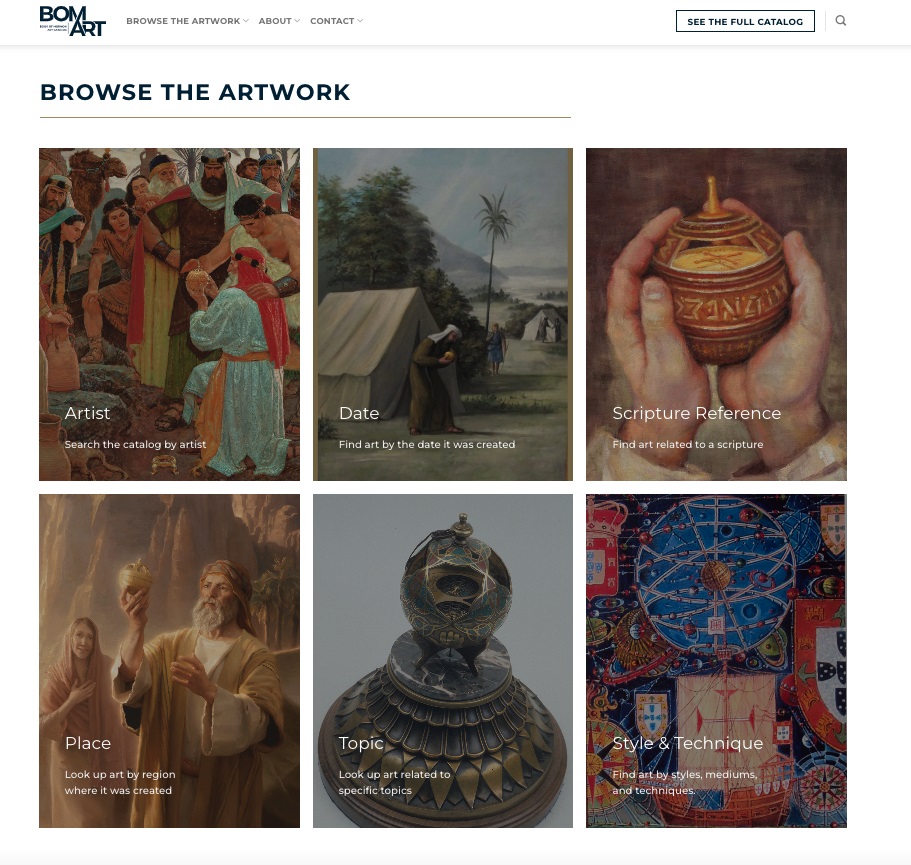Image resolution: width=911 pixels, height=865 pixels.
Task: Click 'Look up art by region' text
Action: (120, 774)
